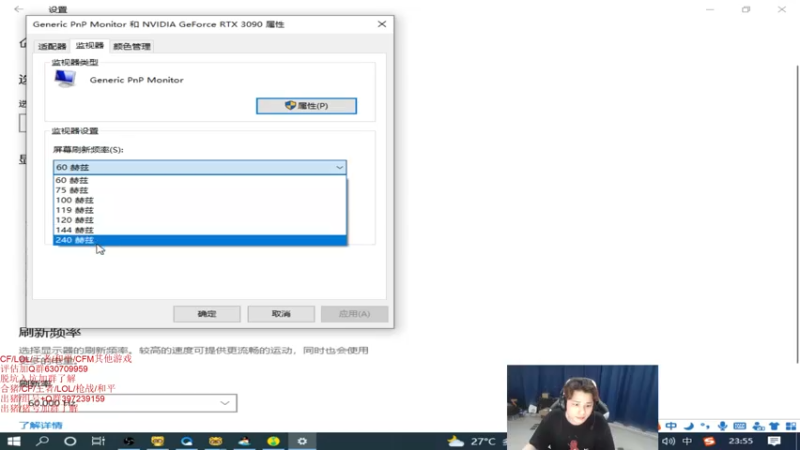Click the volume speaker tray icon
This screenshot has height=450, width=800.
(x=668, y=441)
